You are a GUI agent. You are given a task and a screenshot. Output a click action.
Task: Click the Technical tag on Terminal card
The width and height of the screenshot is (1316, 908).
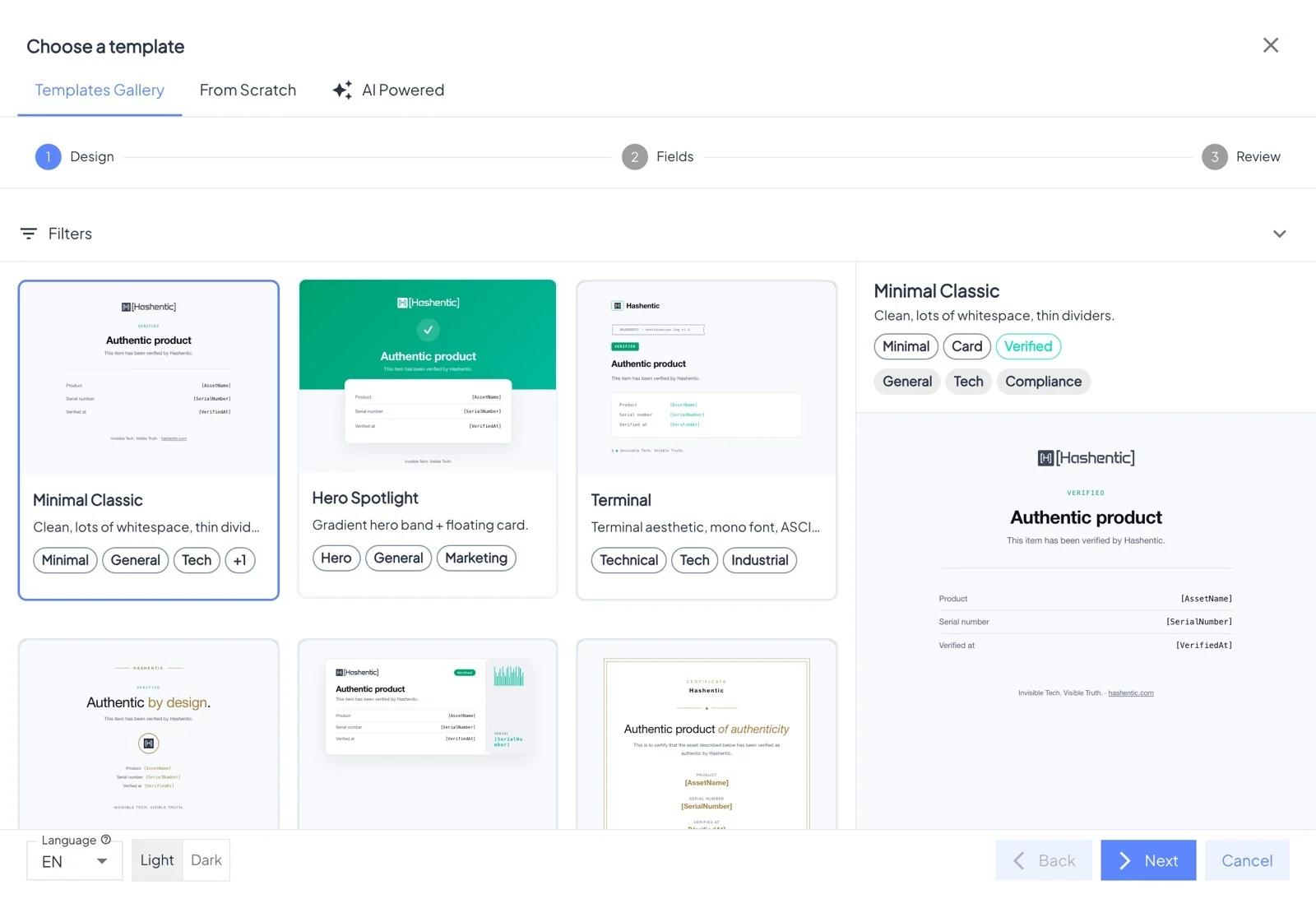click(629, 560)
